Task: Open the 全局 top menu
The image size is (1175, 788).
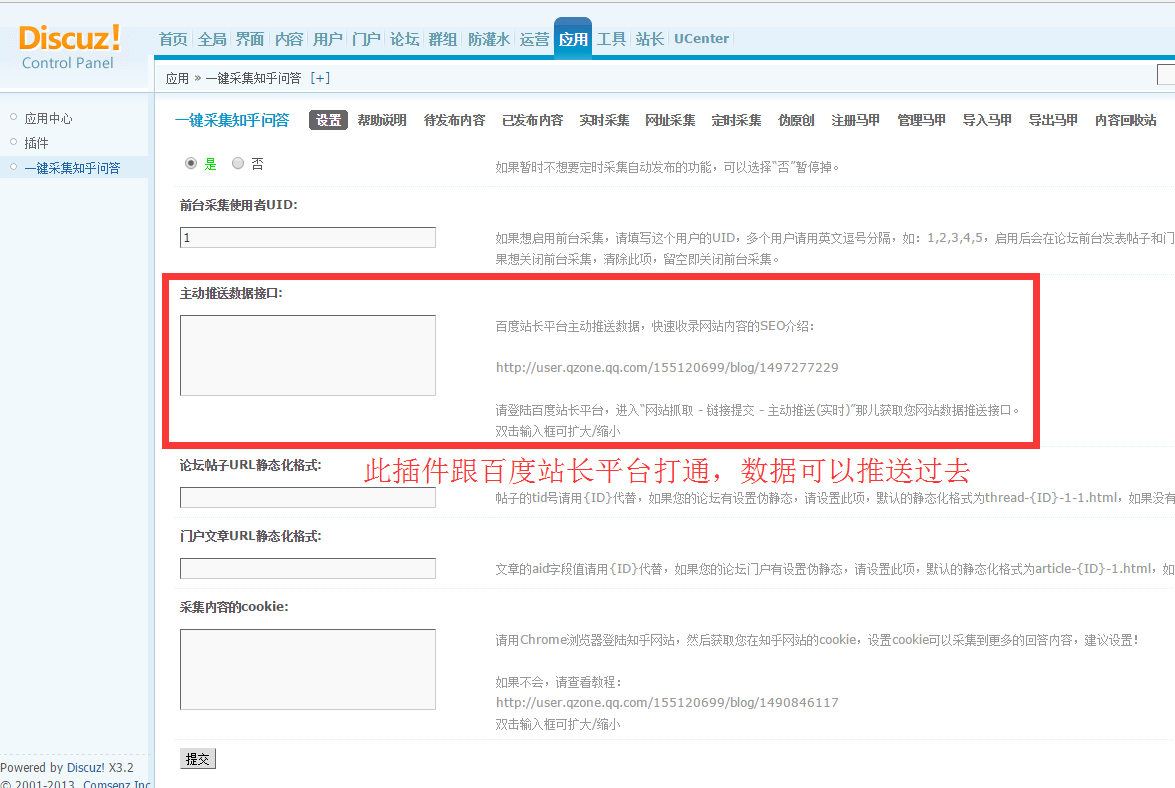Action: (212, 39)
